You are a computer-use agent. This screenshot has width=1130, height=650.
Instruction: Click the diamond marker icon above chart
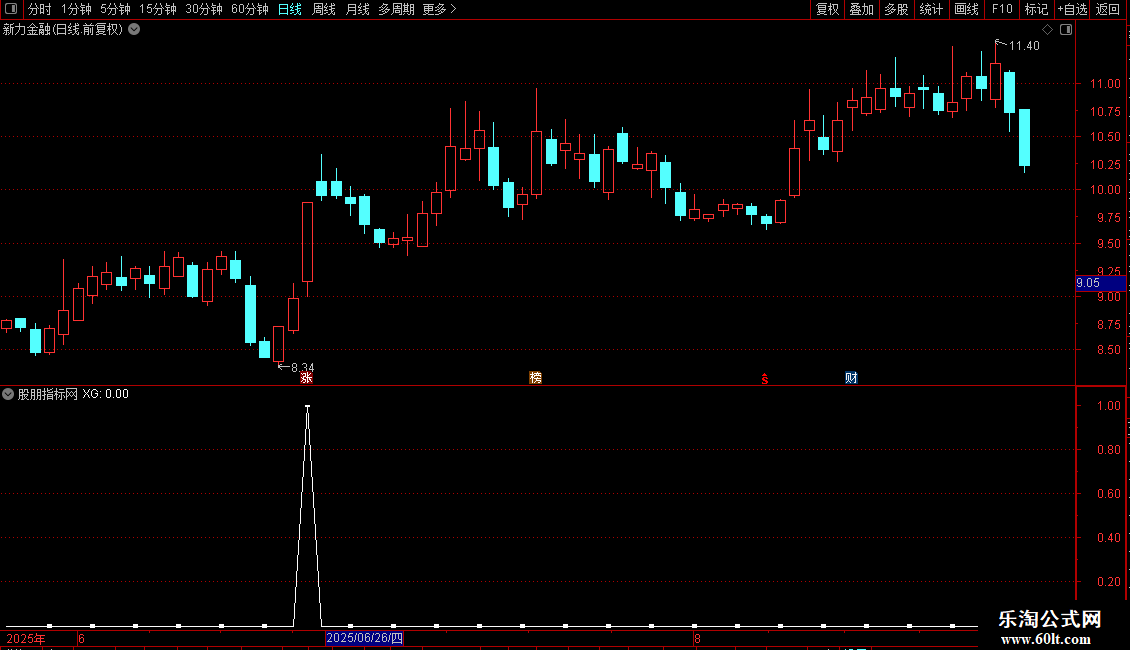[1048, 30]
